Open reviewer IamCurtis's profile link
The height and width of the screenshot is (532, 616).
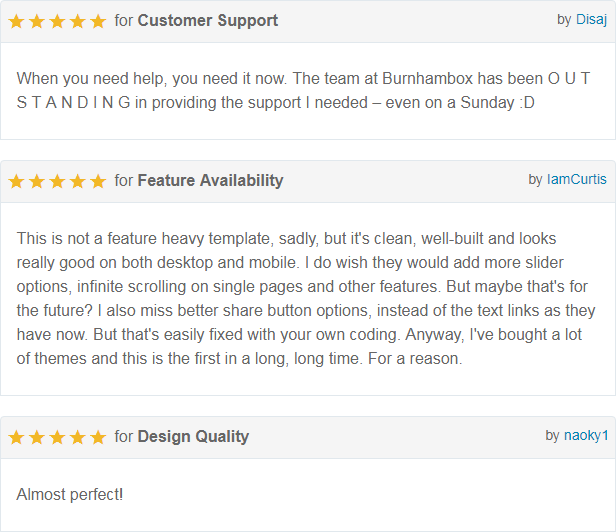tap(576, 179)
